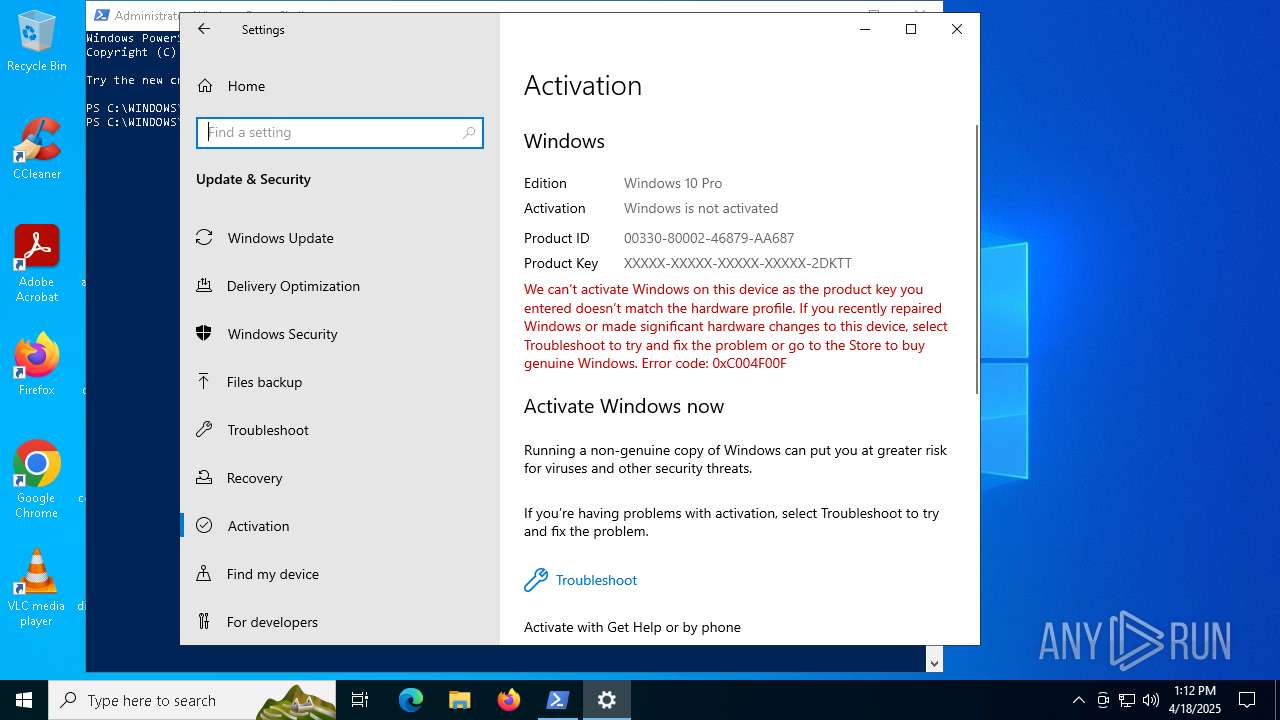Screen dimensions: 1280x720
Task: Click the Settings content vertical scrollbar
Action: [x=977, y=260]
